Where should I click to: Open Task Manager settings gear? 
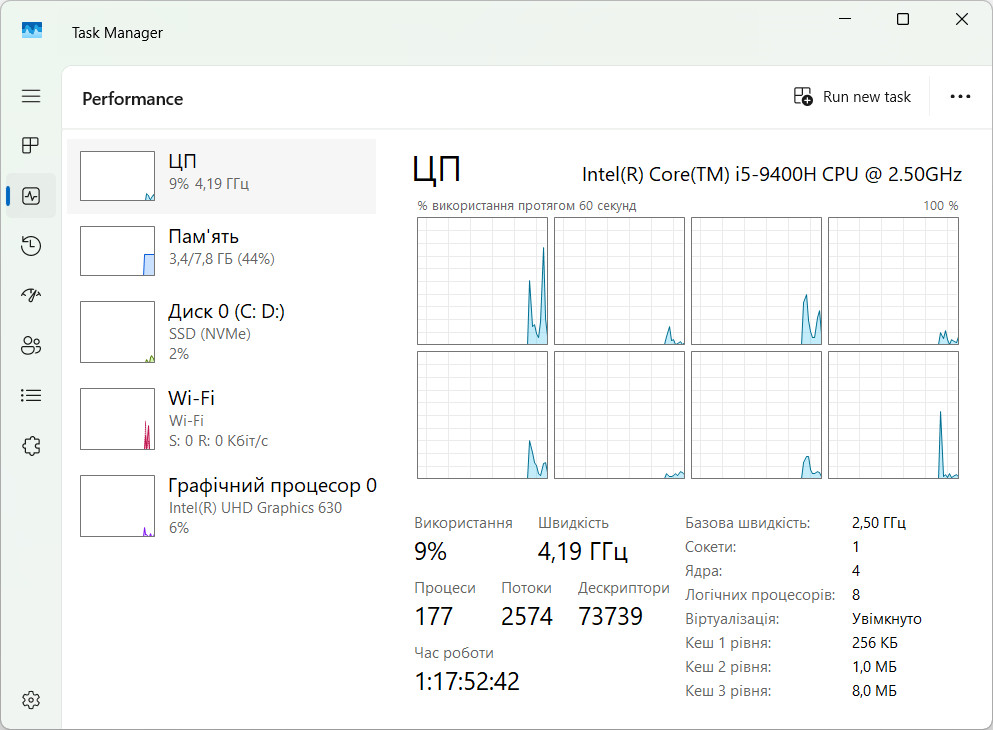coord(31,699)
